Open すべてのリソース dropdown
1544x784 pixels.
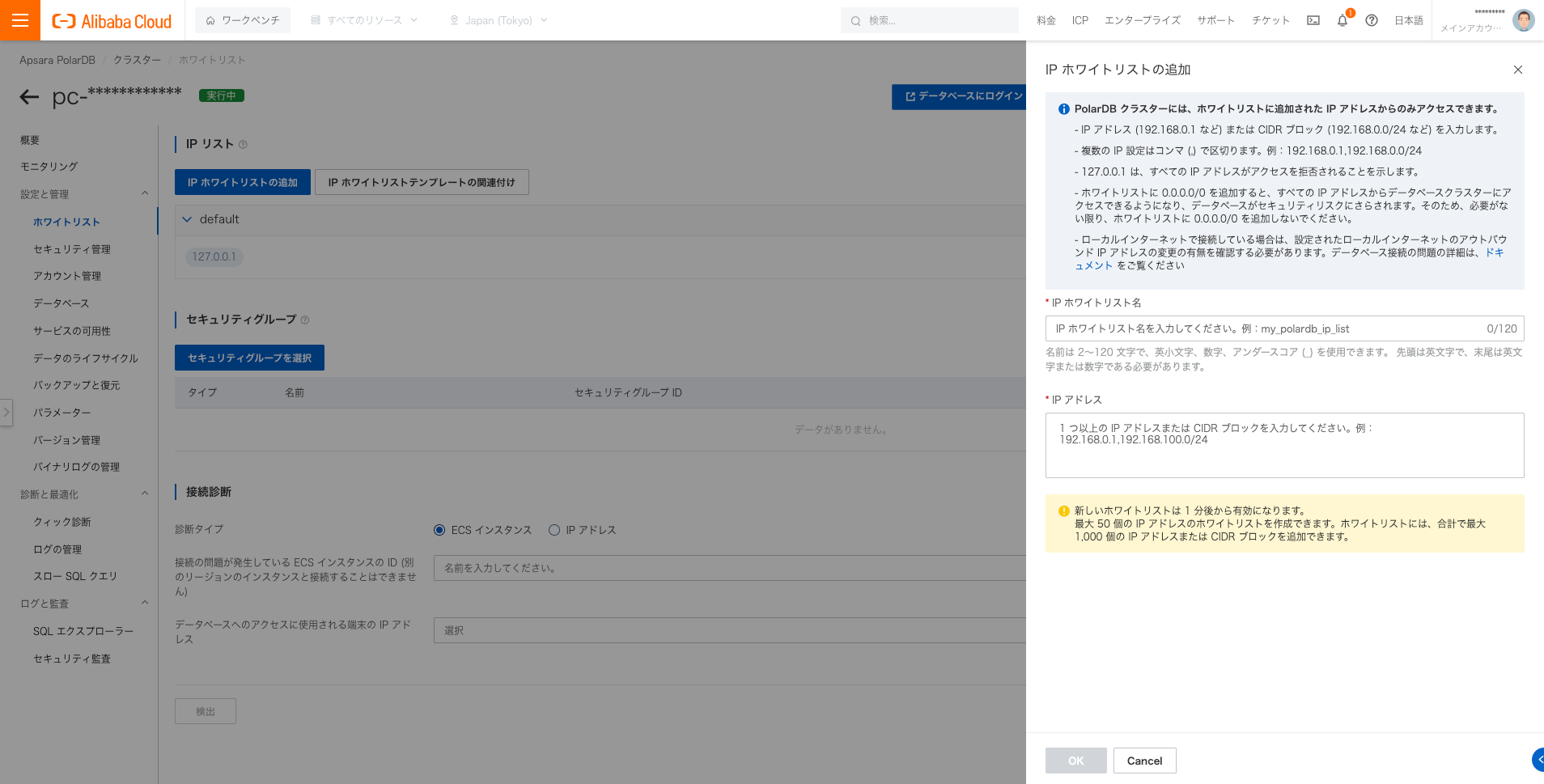(364, 20)
